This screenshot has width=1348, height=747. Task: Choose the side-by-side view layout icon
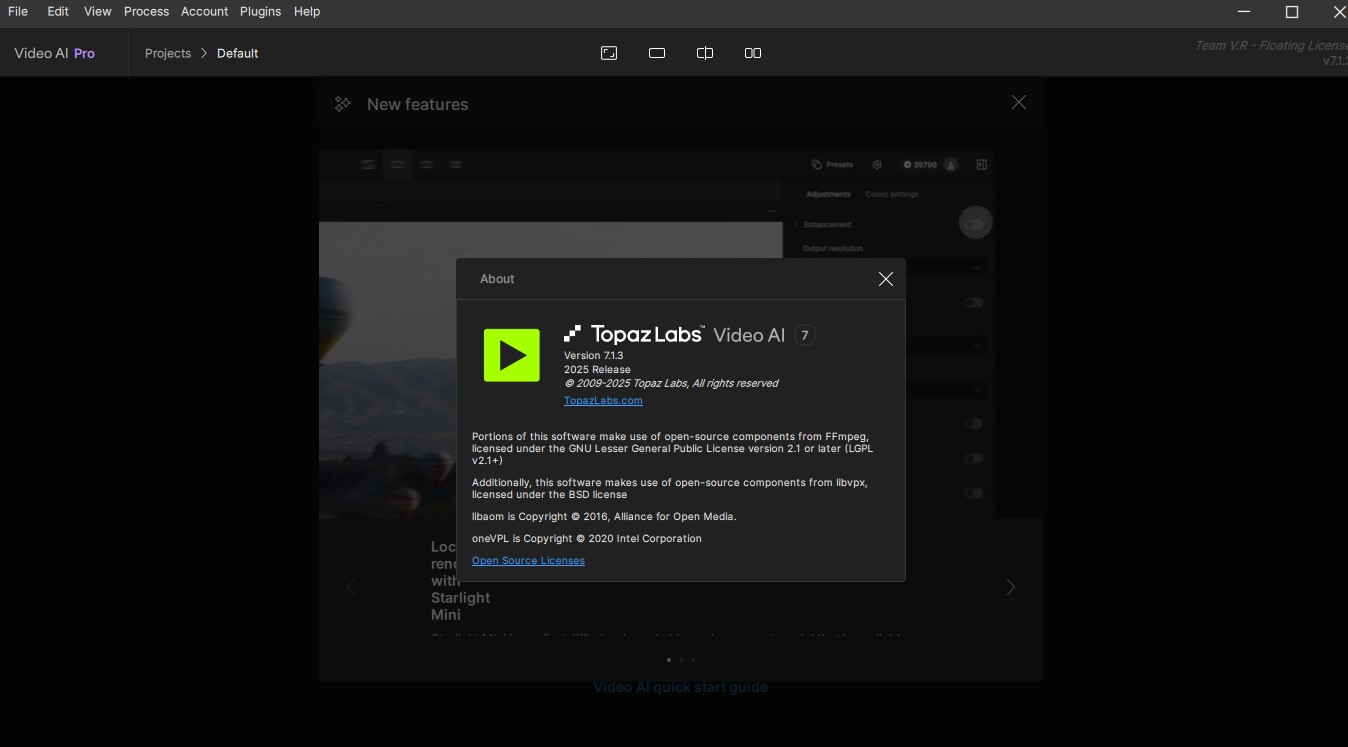click(753, 53)
